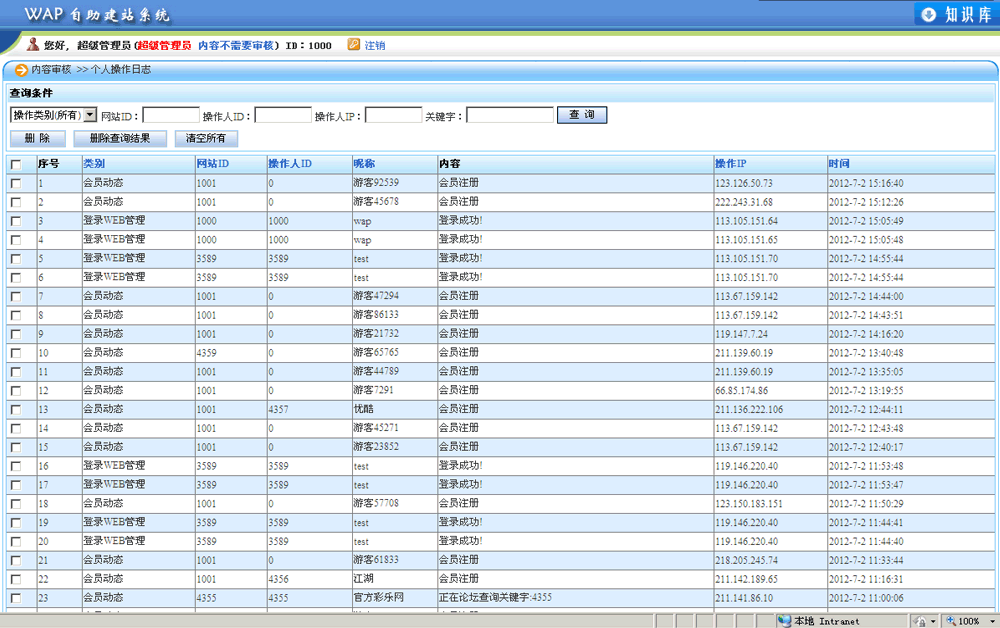
Task: Sort by the 昵称 column header
Action: tap(364, 164)
